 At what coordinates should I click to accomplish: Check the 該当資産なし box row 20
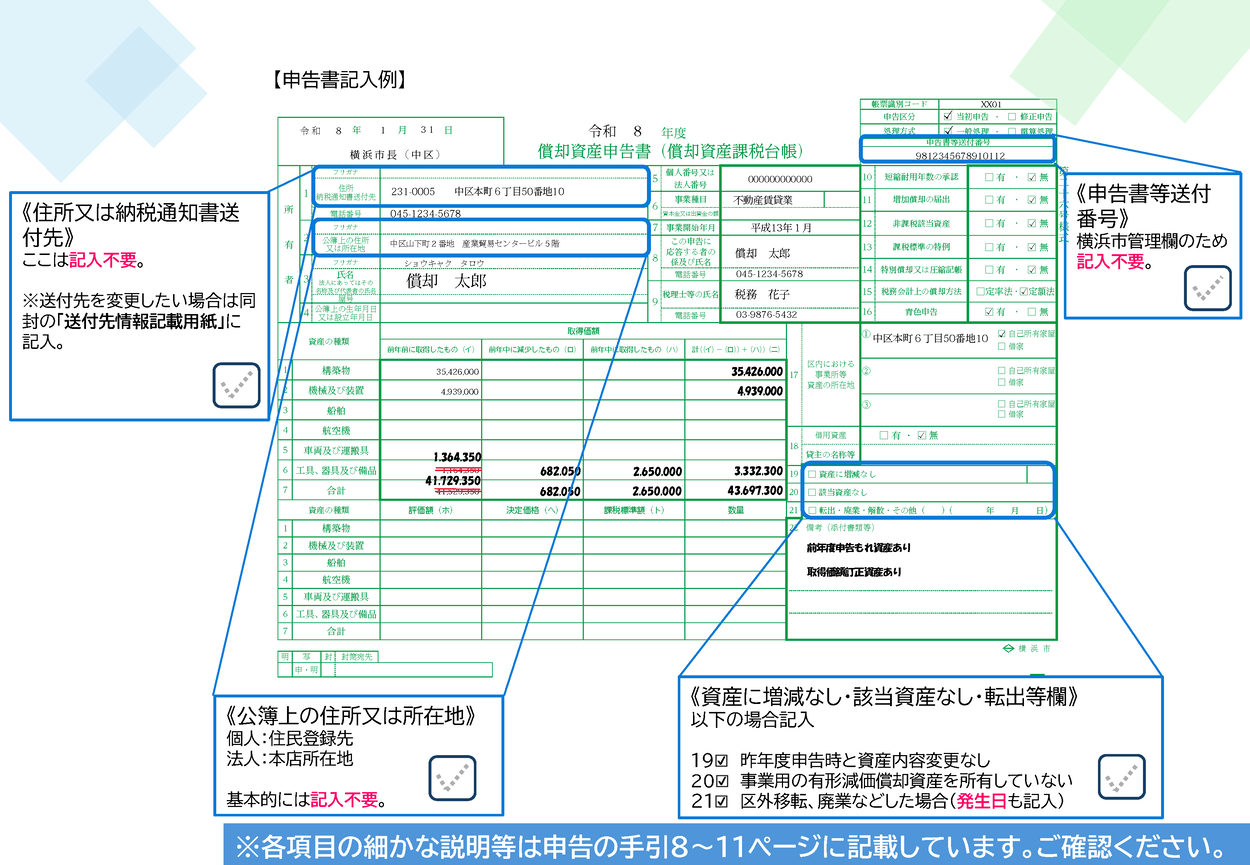point(812,492)
